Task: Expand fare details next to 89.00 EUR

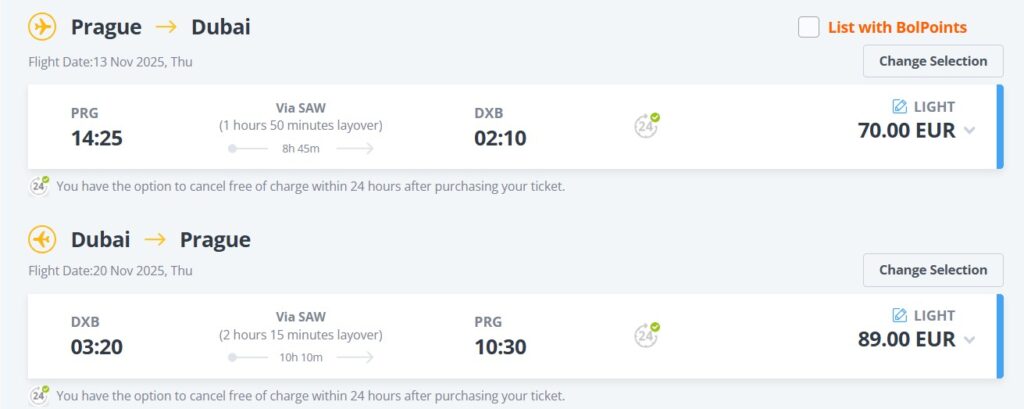Action: [968, 341]
